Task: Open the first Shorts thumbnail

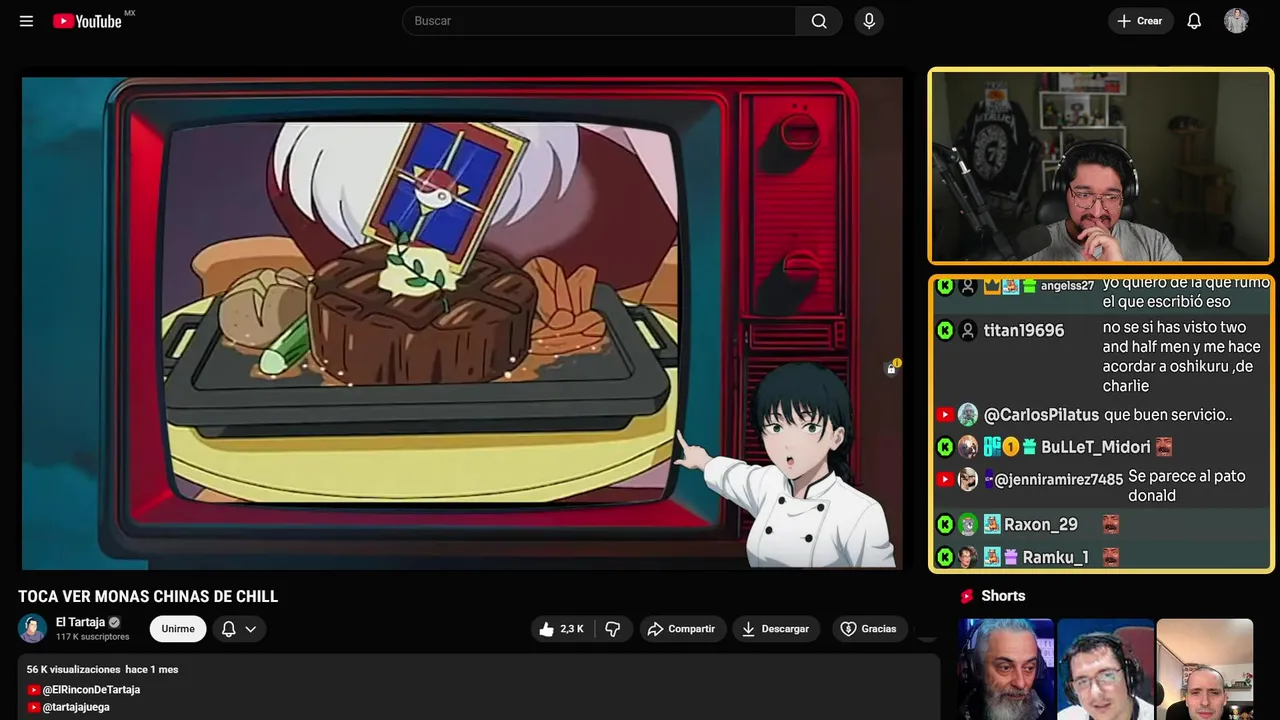Action: click(x=1006, y=669)
